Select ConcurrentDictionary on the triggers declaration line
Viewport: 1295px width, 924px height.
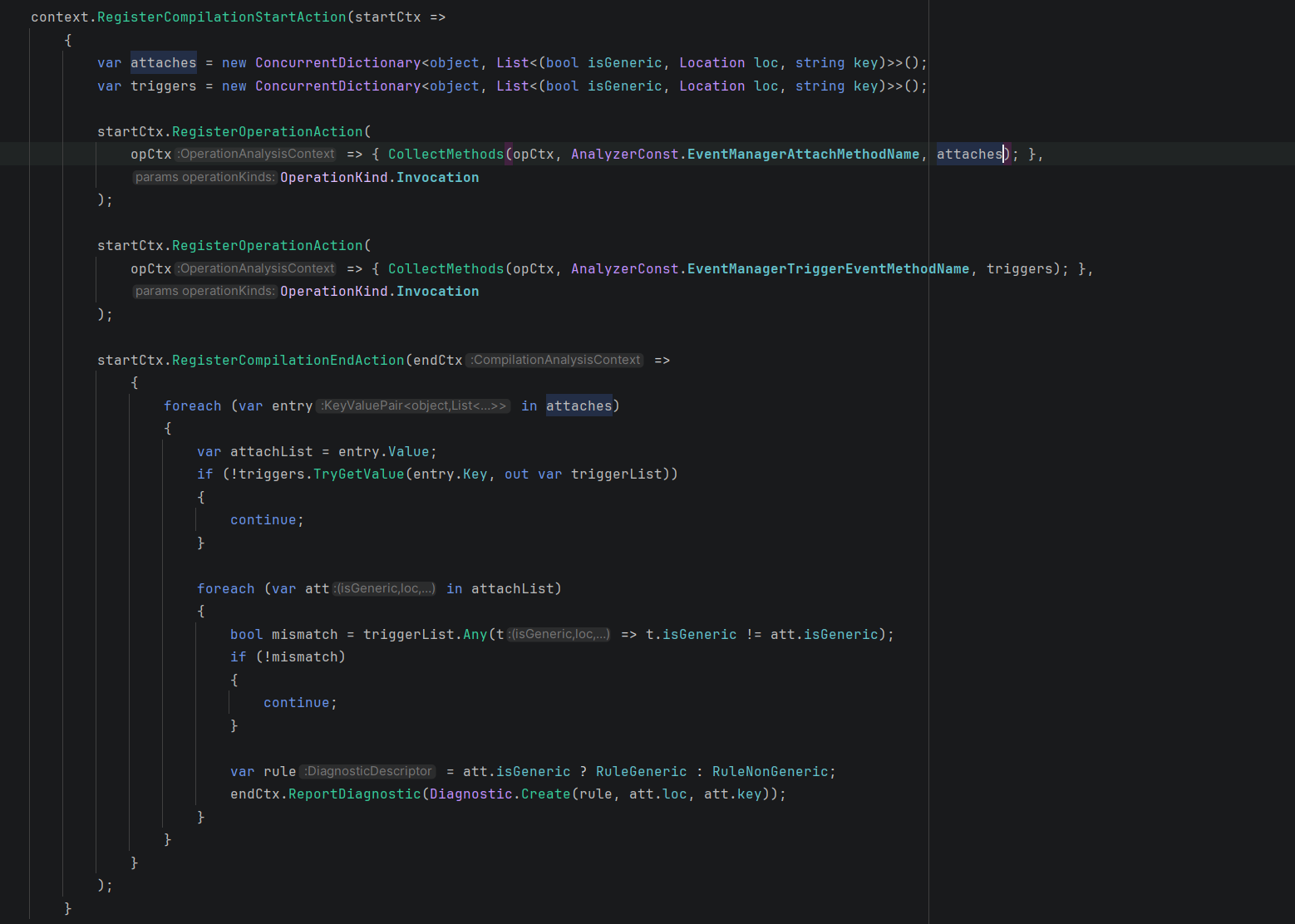(338, 86)
